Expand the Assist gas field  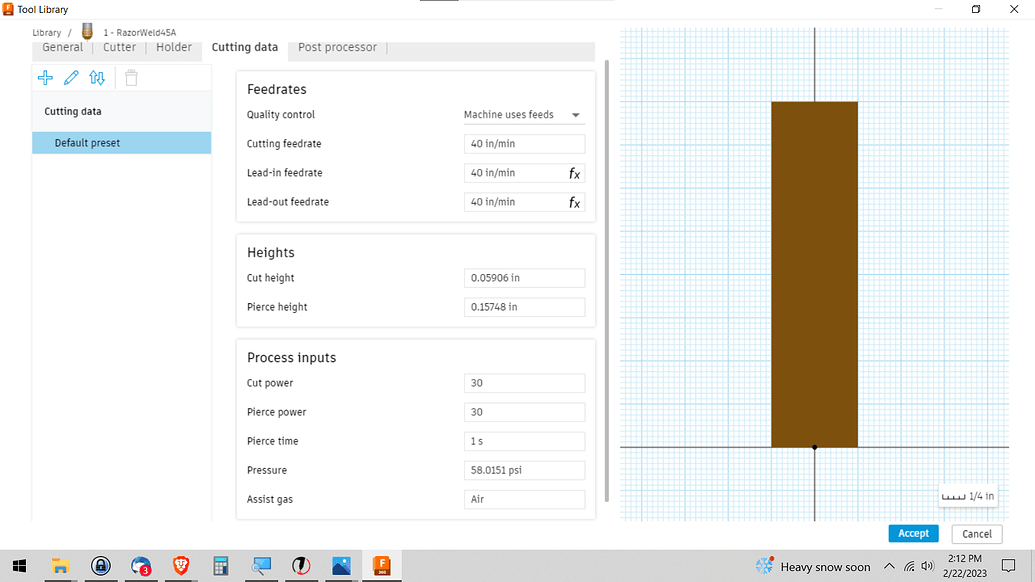coord(524,499)
